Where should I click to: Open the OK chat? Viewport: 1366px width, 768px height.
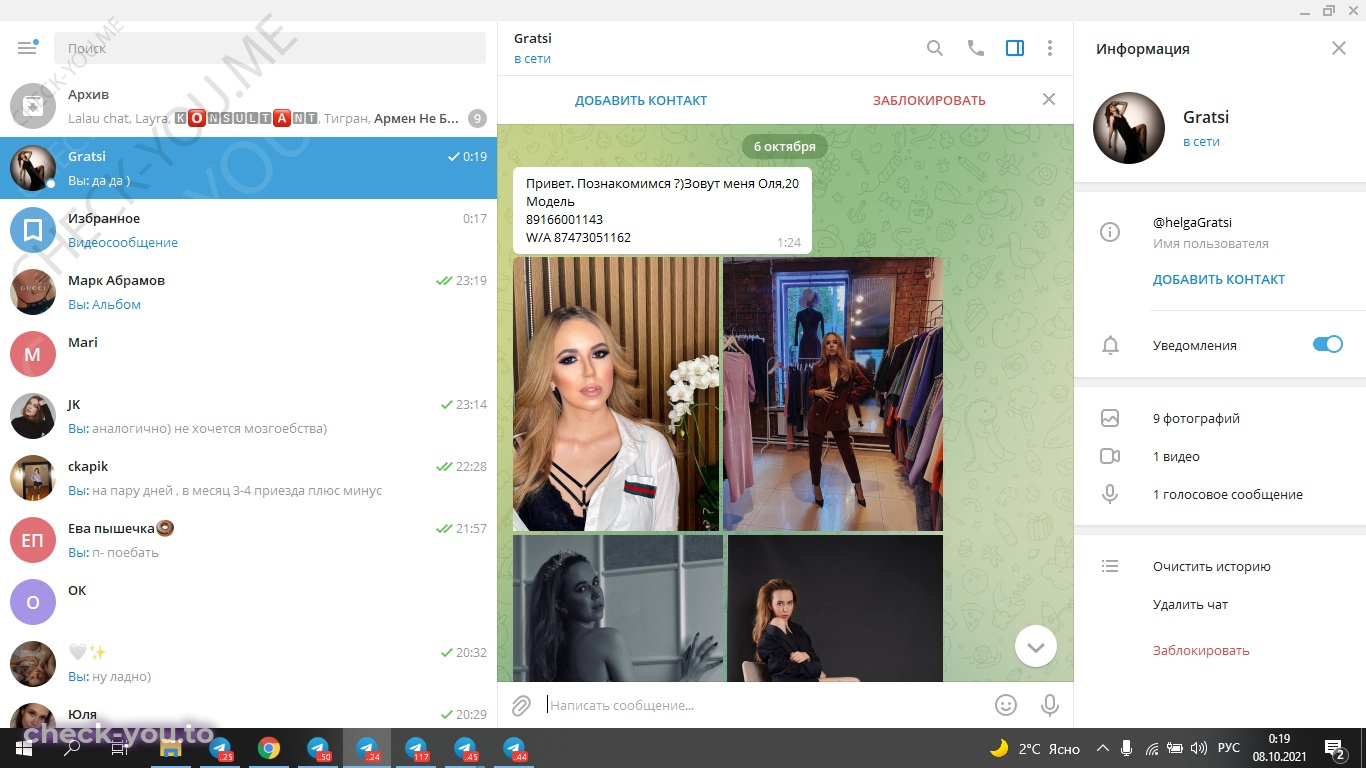[x=248, y=602]
